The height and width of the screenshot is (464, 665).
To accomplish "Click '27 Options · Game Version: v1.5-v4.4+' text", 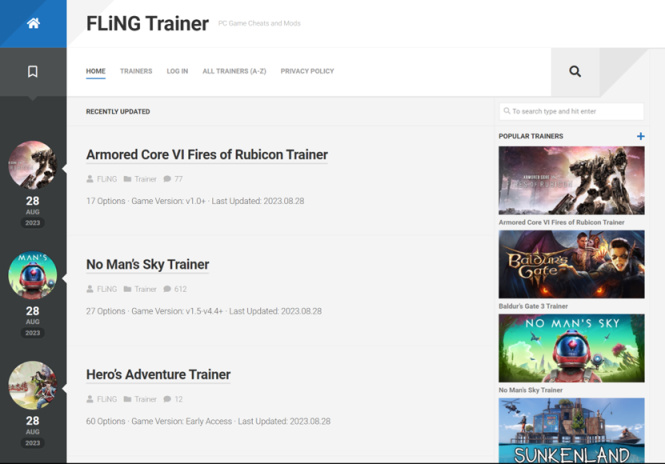I will pos(154,311).
